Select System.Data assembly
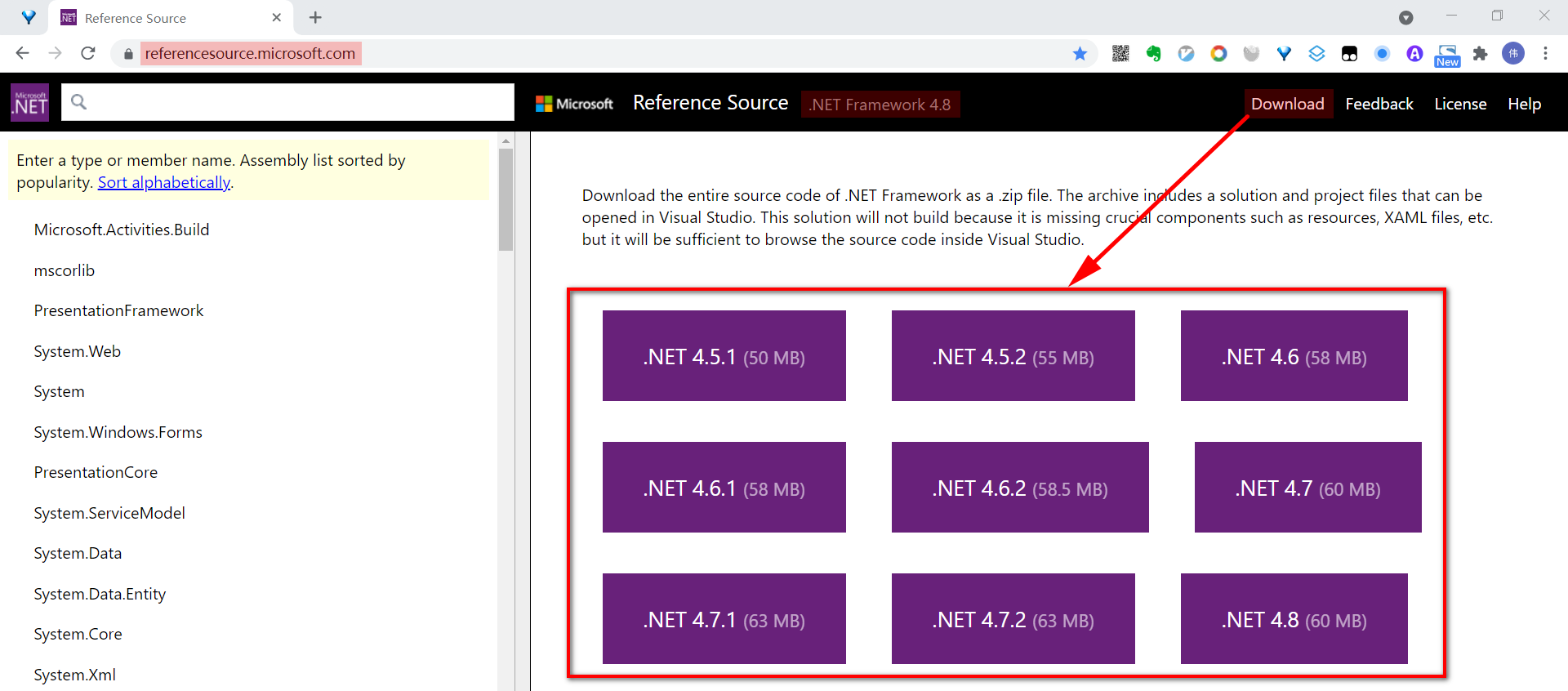1568x691 pixels. (78, 553)
